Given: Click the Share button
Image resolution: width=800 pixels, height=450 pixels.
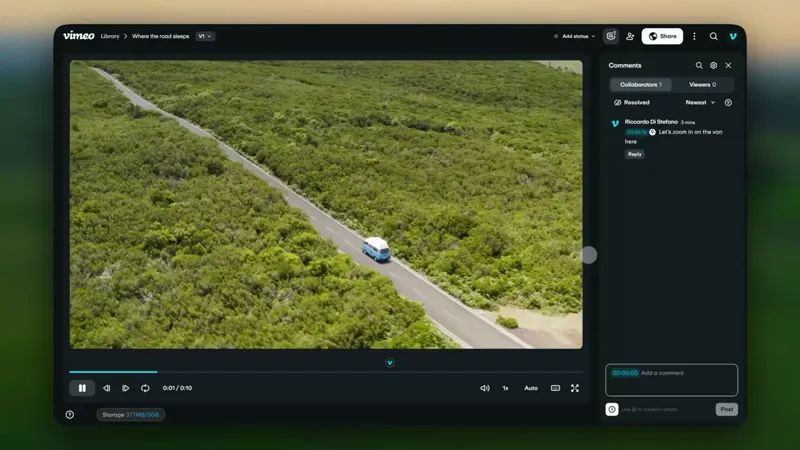Looking at the screenshot, I should [662, 36].
